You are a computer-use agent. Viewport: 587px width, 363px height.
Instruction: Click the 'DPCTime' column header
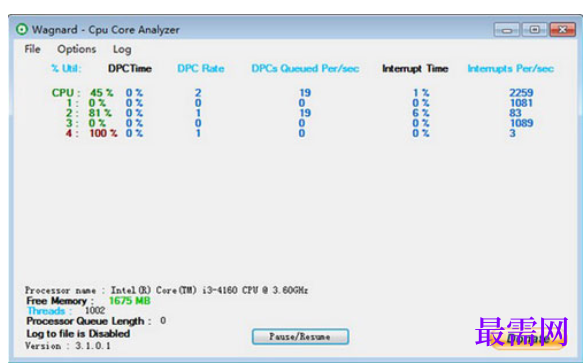130,68
